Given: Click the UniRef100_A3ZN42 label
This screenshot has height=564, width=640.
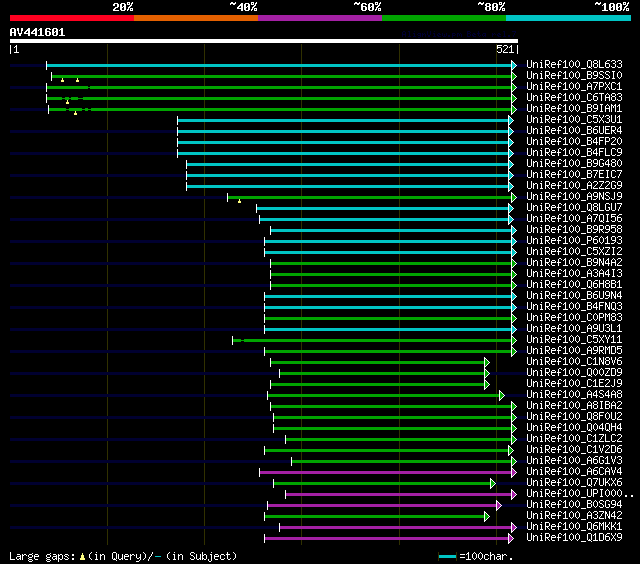Looking at the screenshot, I should pyautogui.click(x=574, y=516).
